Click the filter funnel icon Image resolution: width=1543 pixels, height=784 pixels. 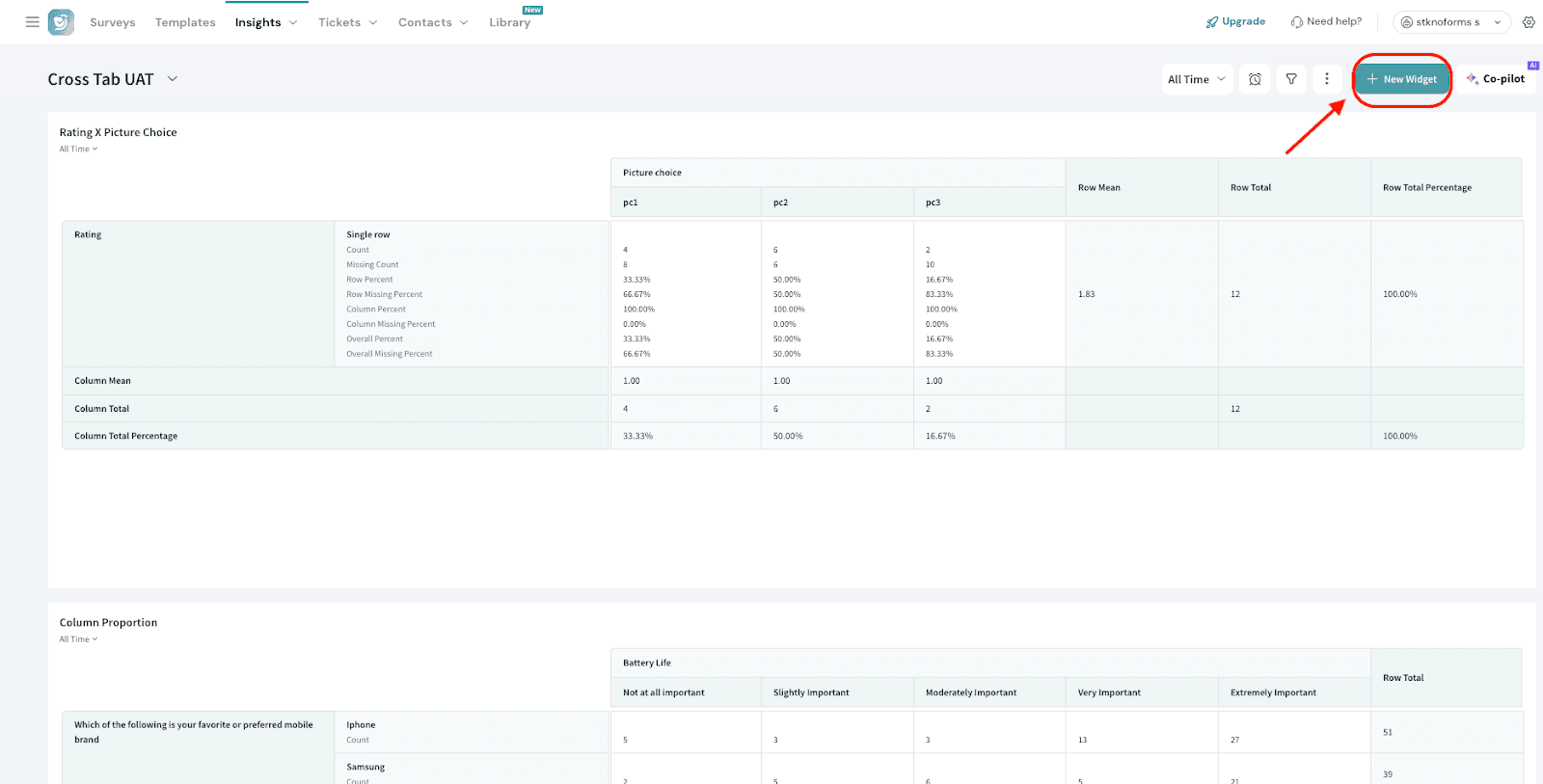pyautogui.click(x=1291, y=79)
